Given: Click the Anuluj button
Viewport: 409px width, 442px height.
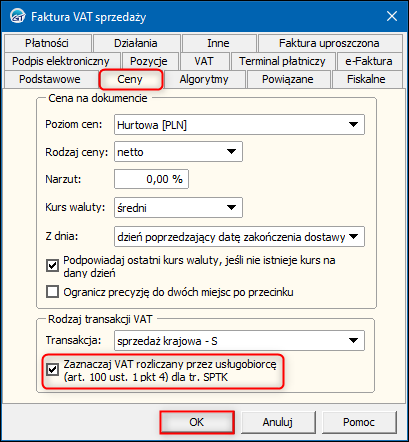Looking at the screenshot, I should click(278, 422).
